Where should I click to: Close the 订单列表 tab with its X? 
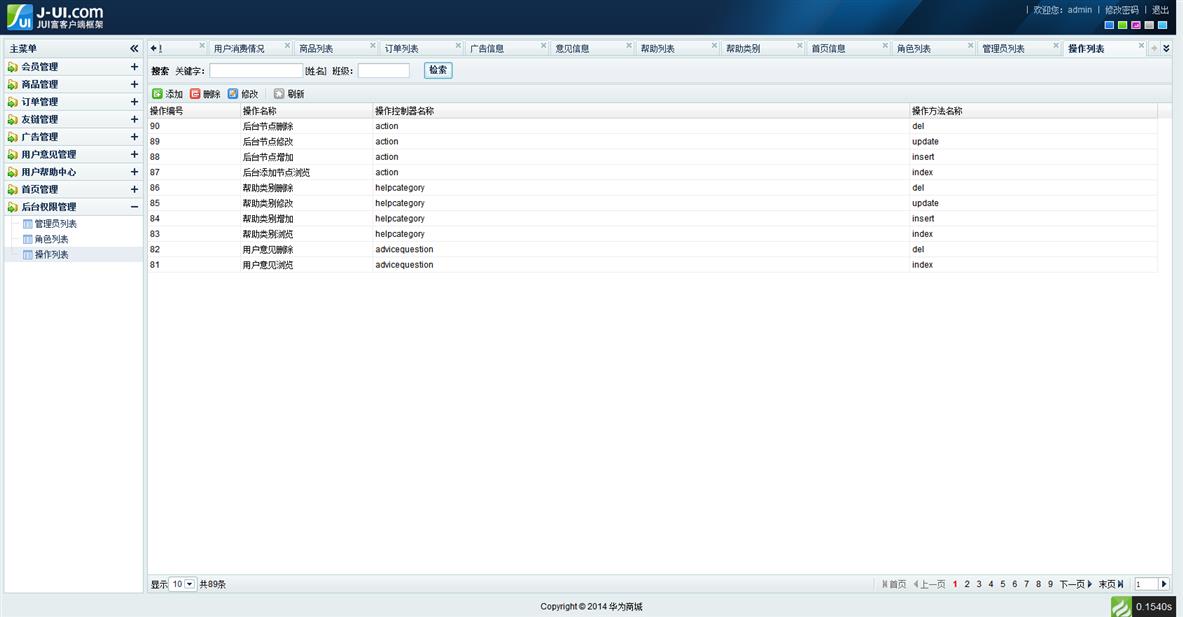point(458,45)
